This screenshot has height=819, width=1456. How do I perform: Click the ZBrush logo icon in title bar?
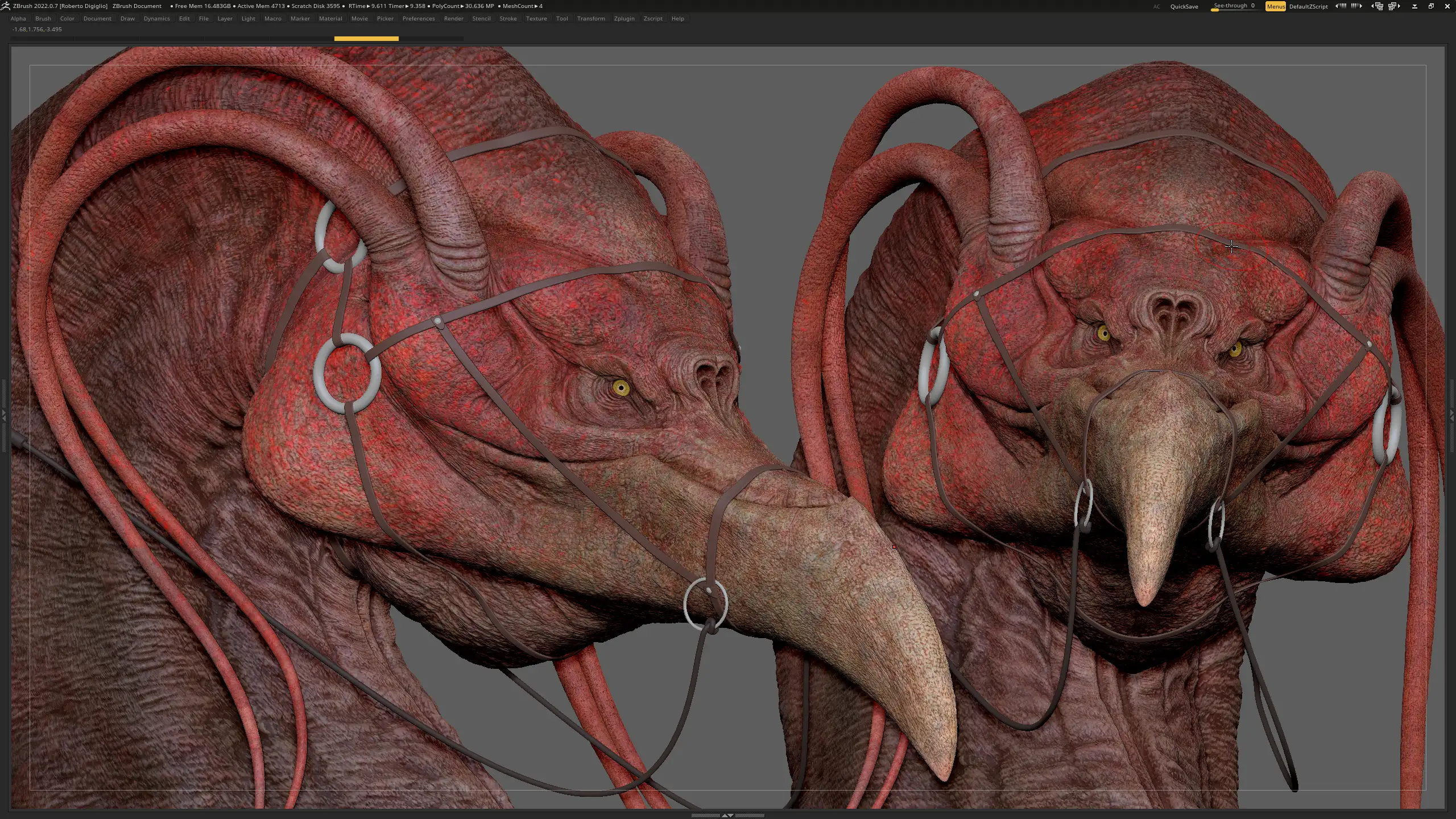tap(6, 6)
